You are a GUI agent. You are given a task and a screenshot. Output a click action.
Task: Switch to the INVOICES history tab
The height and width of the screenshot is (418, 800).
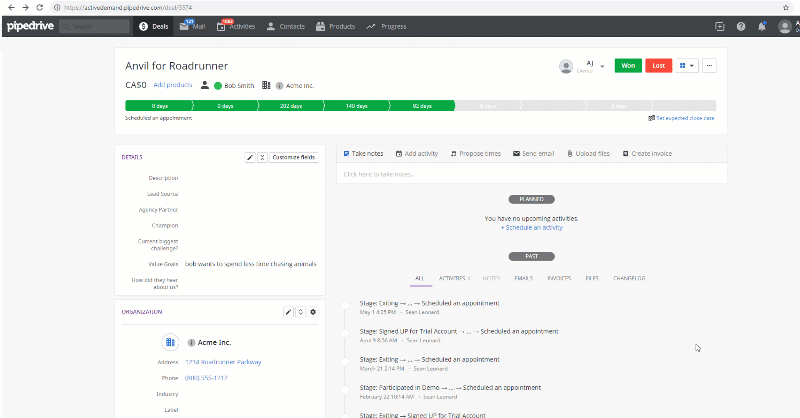point(559,278)
